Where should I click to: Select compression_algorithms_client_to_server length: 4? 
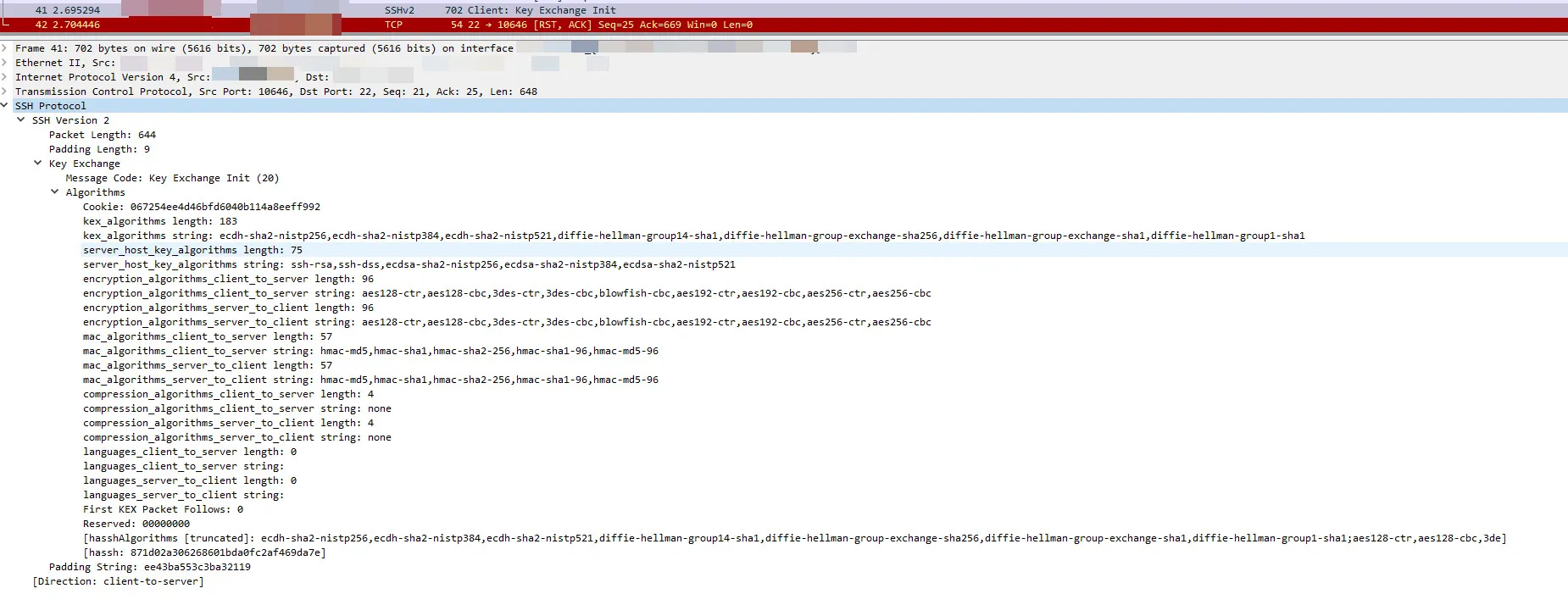click(x=228, y=394)
